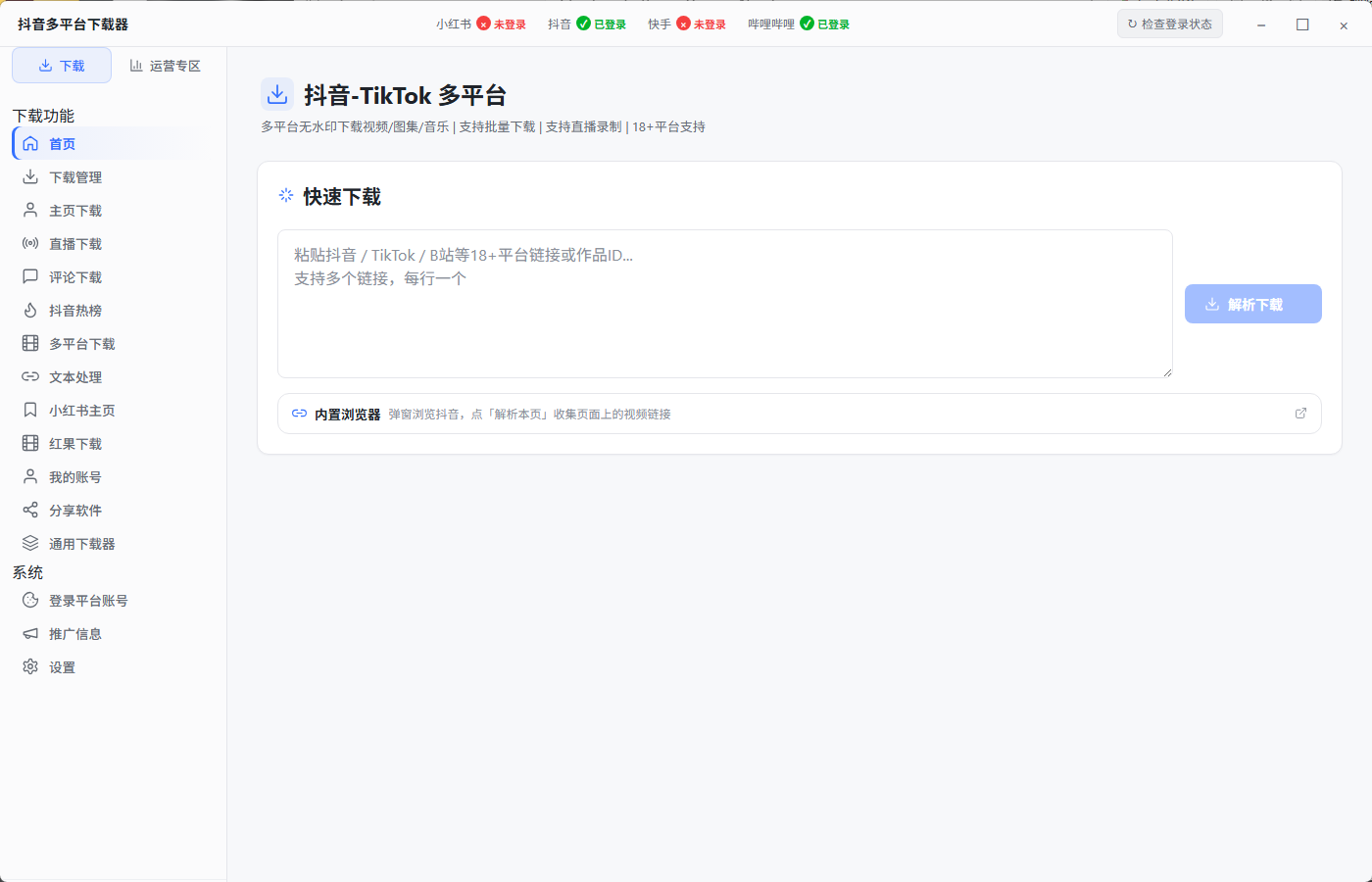This screenshot has height=882, width=1372.
Task: Open the 小红书主页 bookmark icon
Action: point(30,411)
